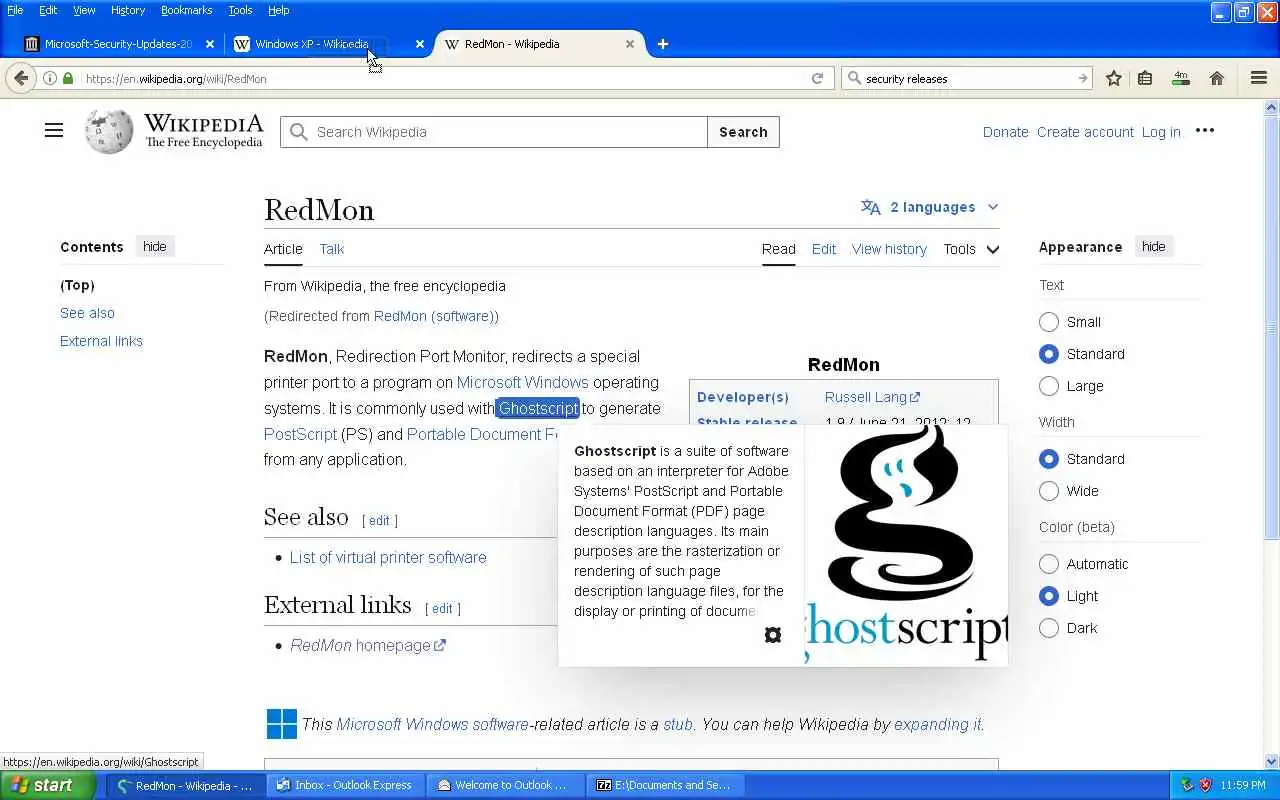The height and width of the screenshot is (800, 1280).
Task: Switch to the E:\Documents 7-Zip taskbar item
Action: 666,785
